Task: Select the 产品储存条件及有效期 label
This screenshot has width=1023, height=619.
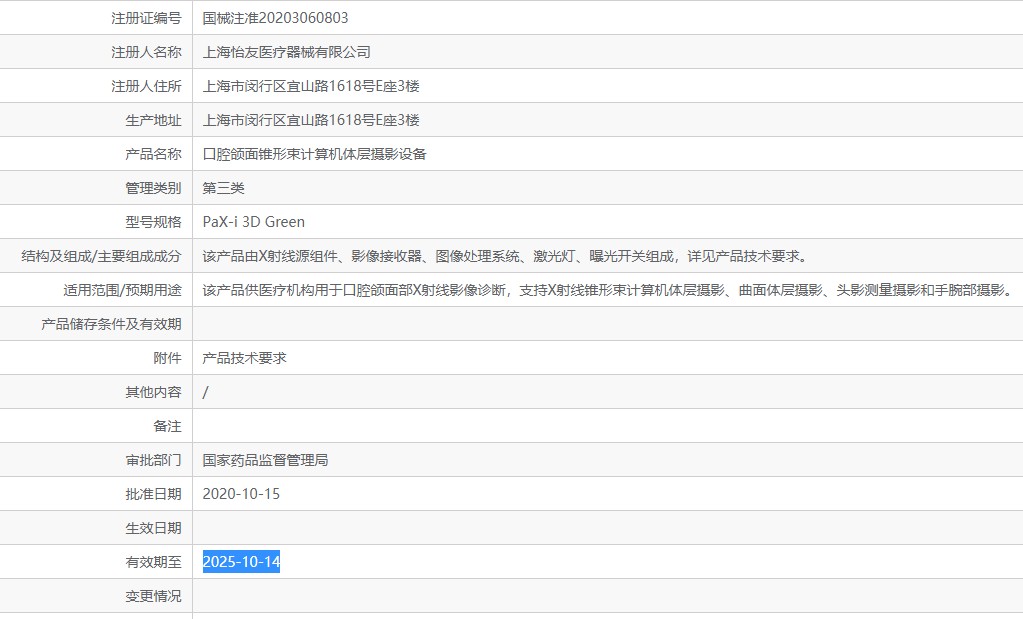Action: pos(111,324)
